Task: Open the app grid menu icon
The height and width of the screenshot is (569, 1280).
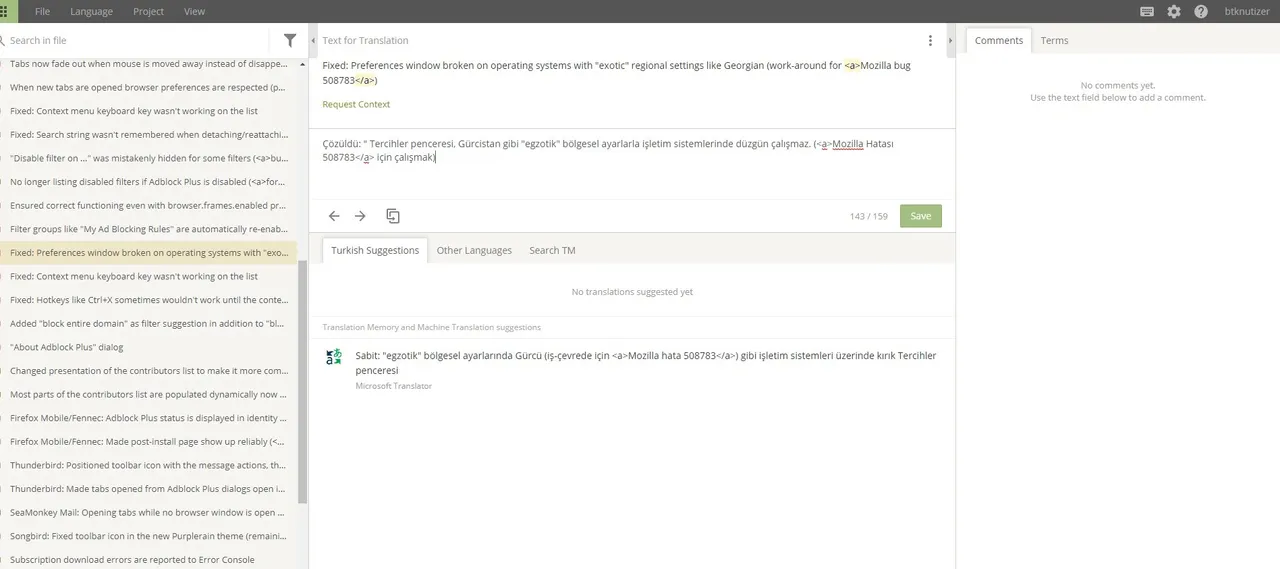Action: click(4, 11)
